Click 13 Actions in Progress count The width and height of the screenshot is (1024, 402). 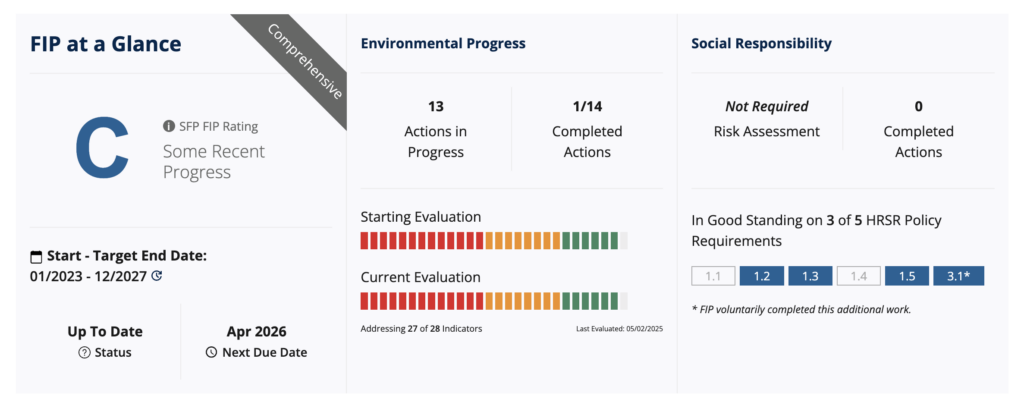coord(435,106)
